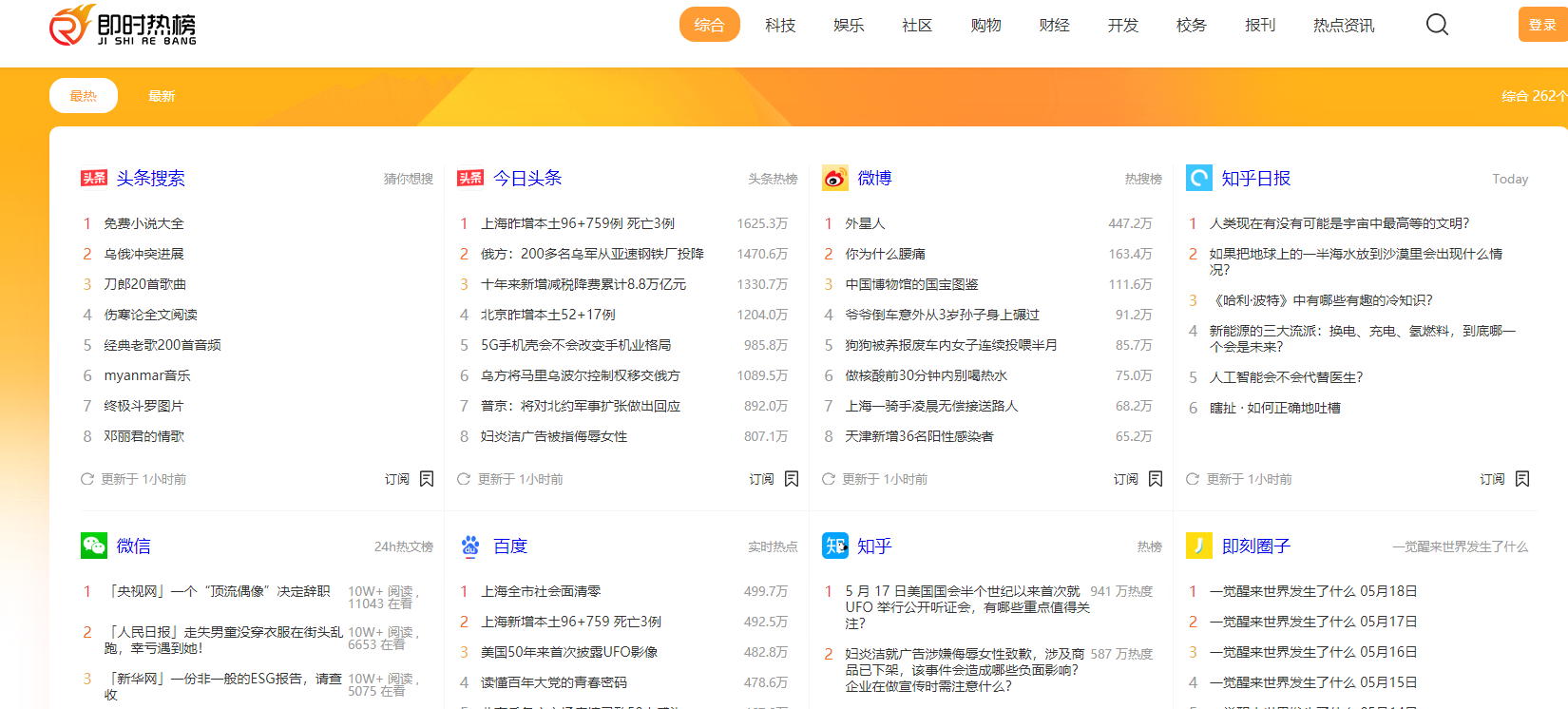
Task: Refresh the 头条搜索 list icon
Action: [87, 479]
